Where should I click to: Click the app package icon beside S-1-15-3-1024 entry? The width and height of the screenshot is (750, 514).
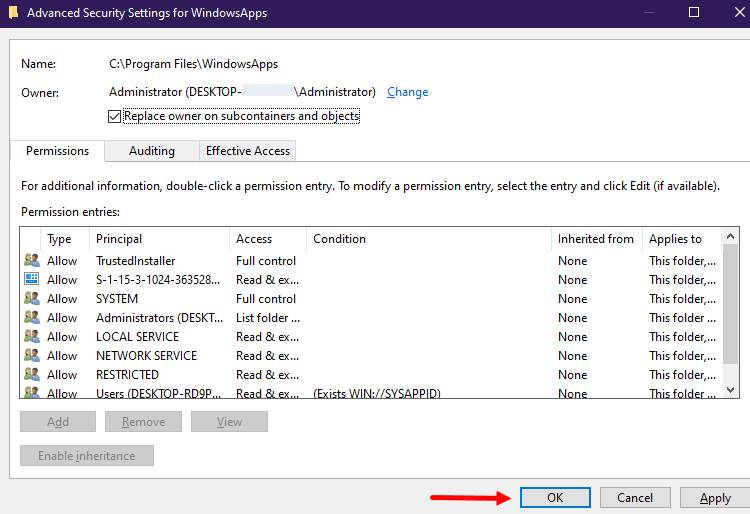31,280
